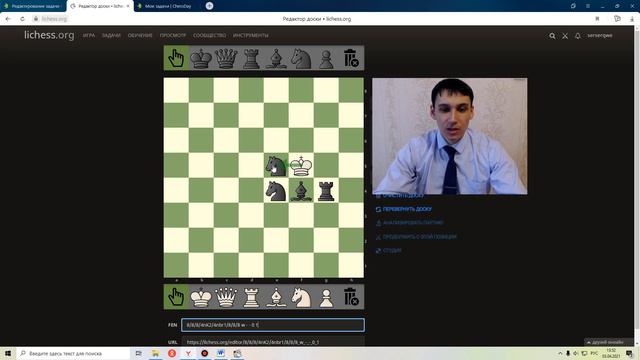The width and height of the screenshot is (640, 360).
Task: Switch to the first browser tab
Action: pyautogui.click(x=33, y=6)
